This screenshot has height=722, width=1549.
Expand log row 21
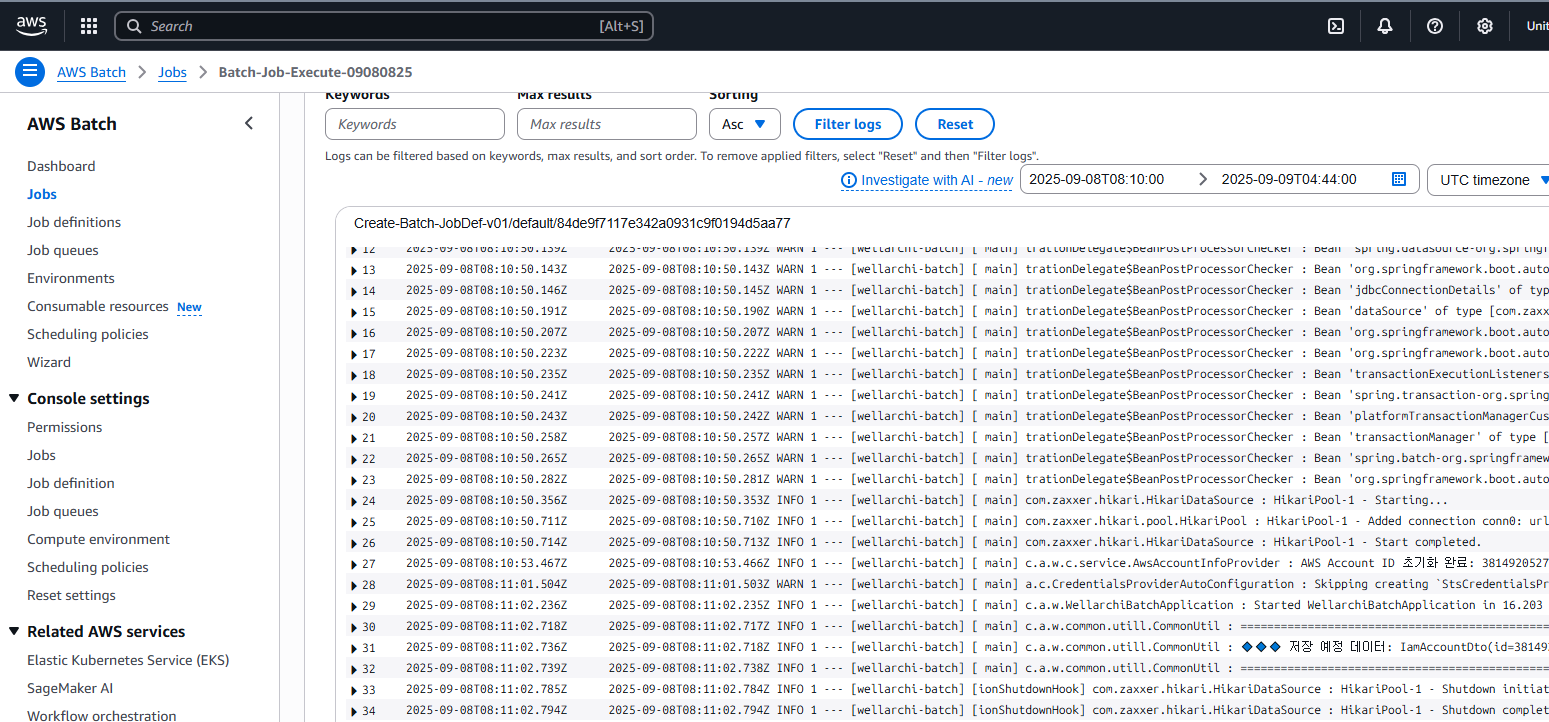coord(354,438)
